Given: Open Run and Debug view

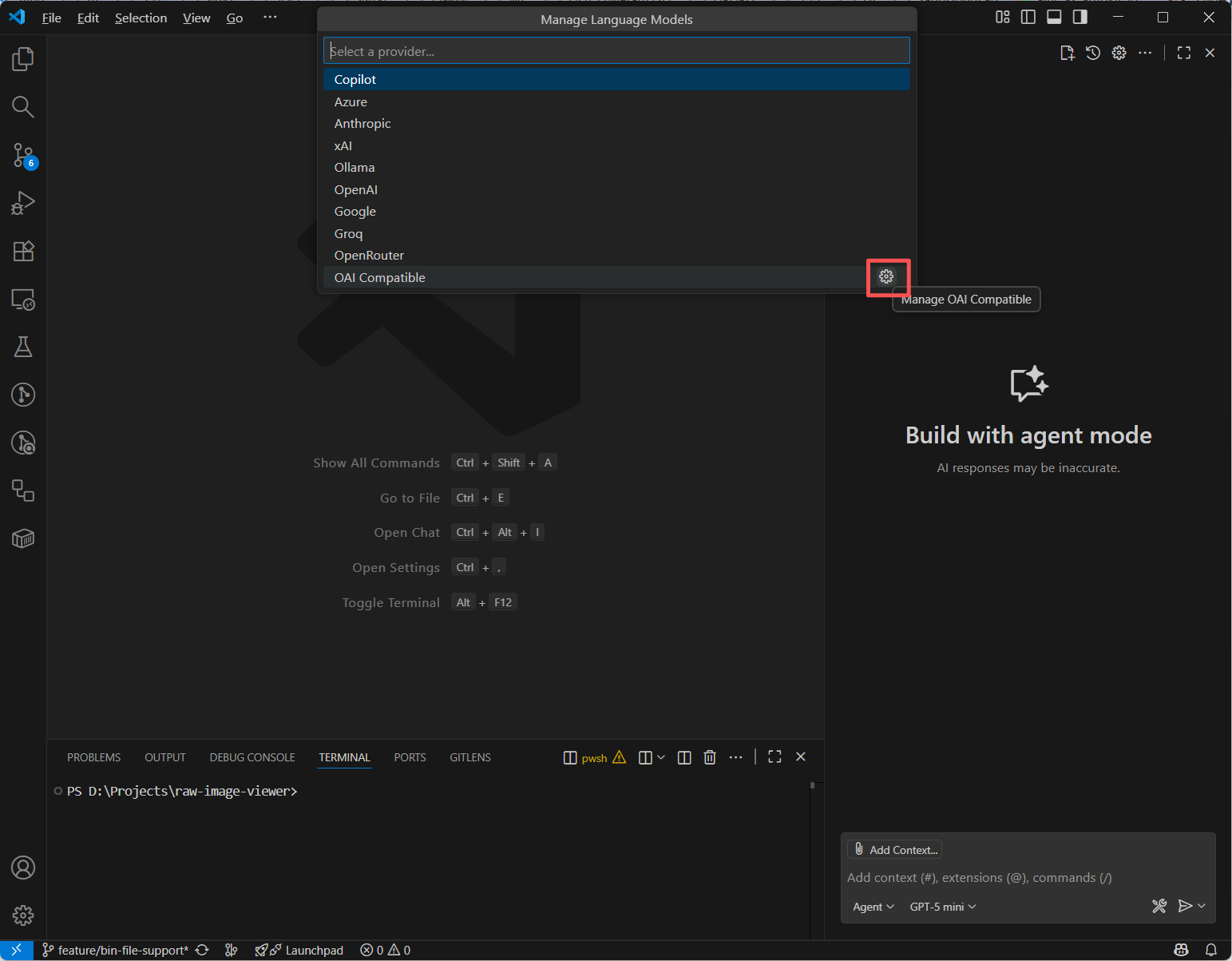Looking at the screenshot, I should (x=23, y=203).
